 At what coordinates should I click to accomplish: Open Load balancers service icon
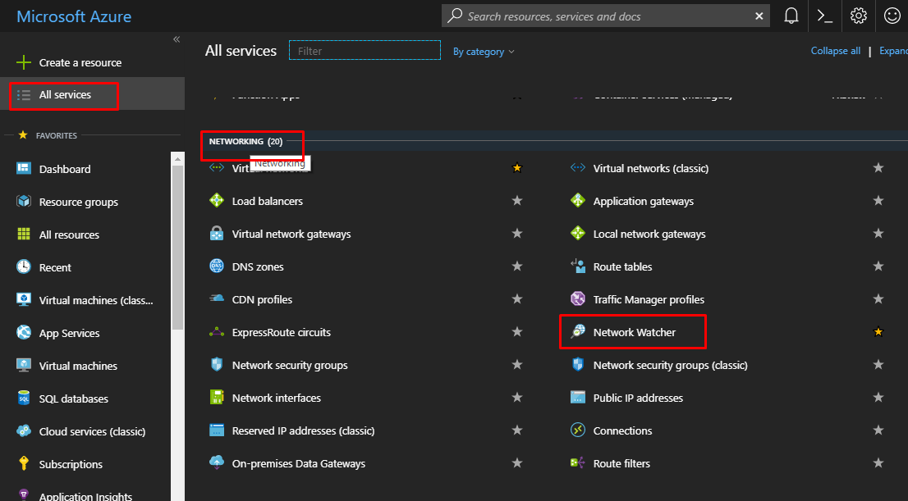pyautogui.click(x=216, y=201)
